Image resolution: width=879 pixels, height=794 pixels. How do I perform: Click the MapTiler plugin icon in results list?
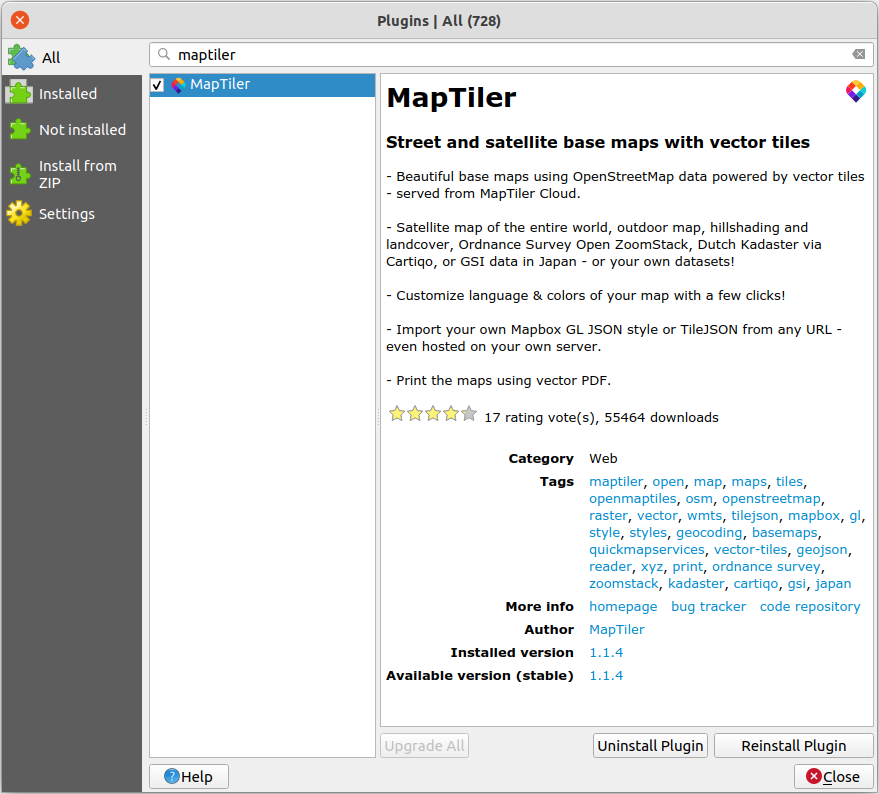[x=178, y=85]
